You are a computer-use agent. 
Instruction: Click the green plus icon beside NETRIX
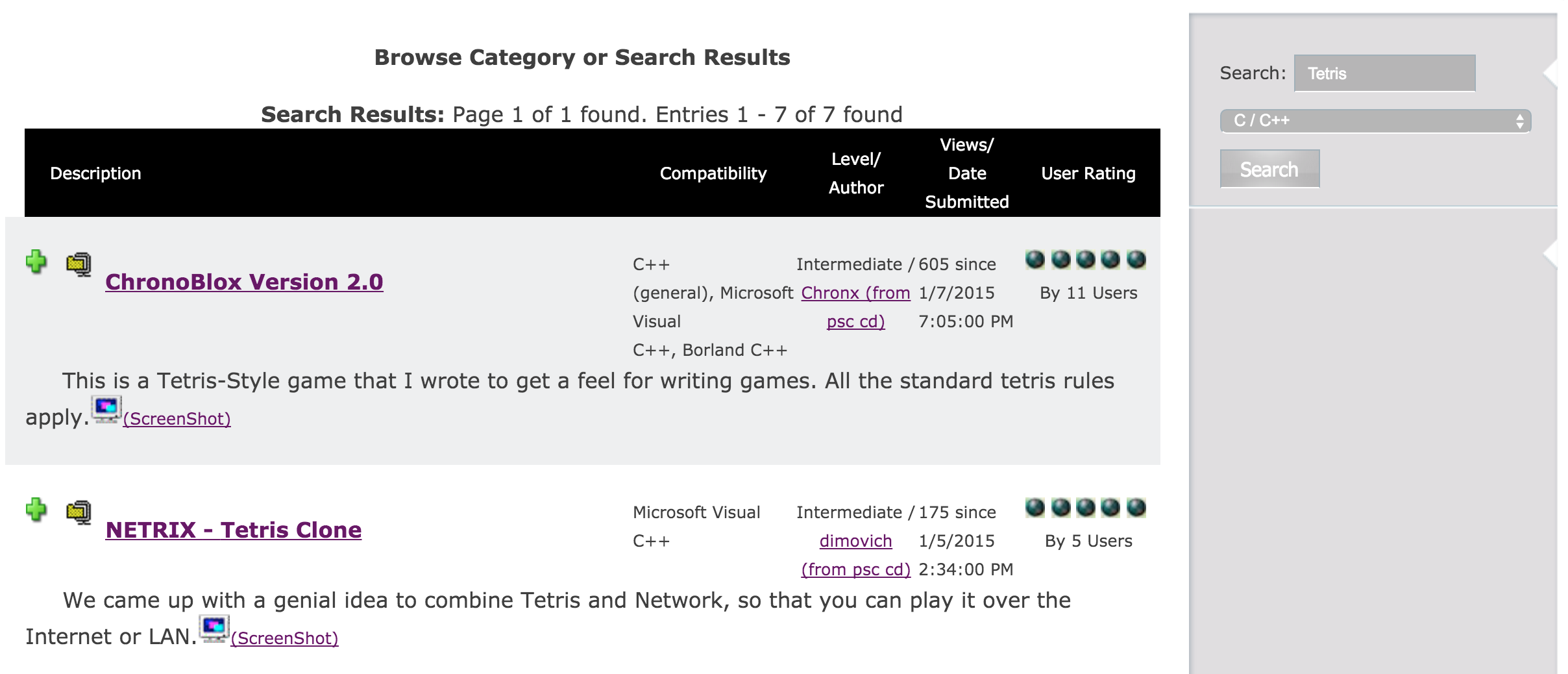click(x=36, y=510)
